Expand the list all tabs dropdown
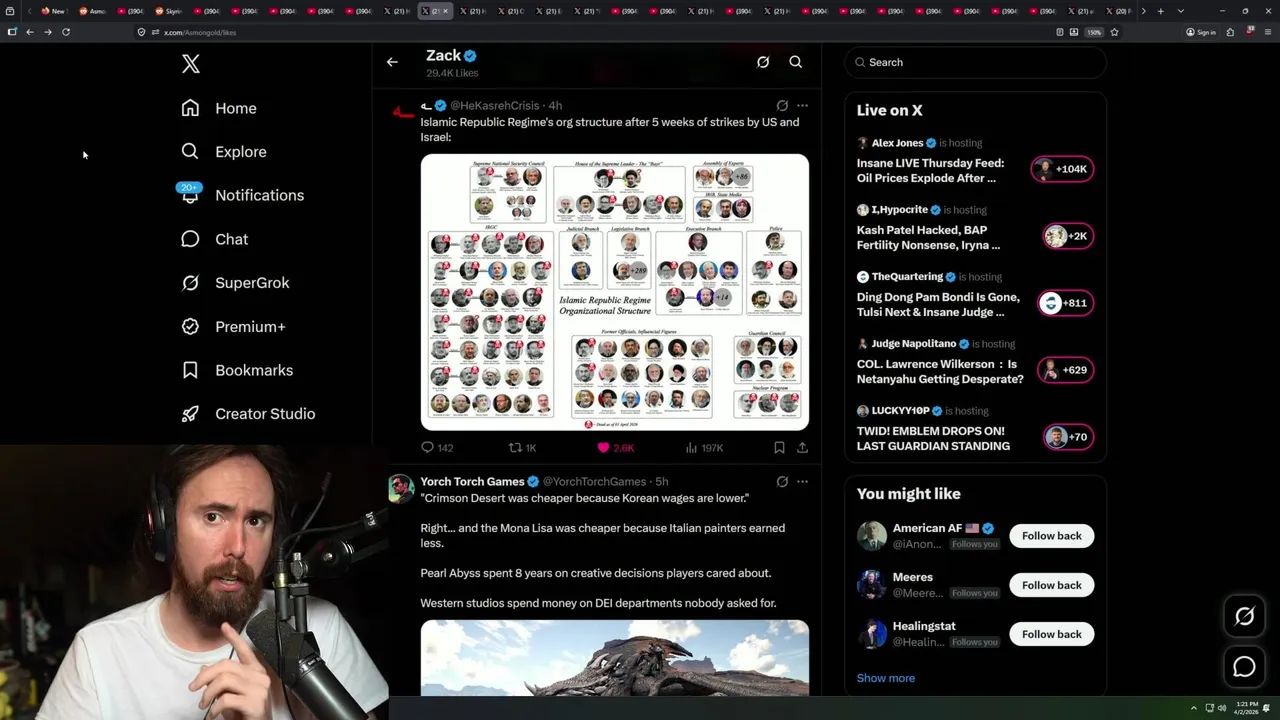 1180,11
